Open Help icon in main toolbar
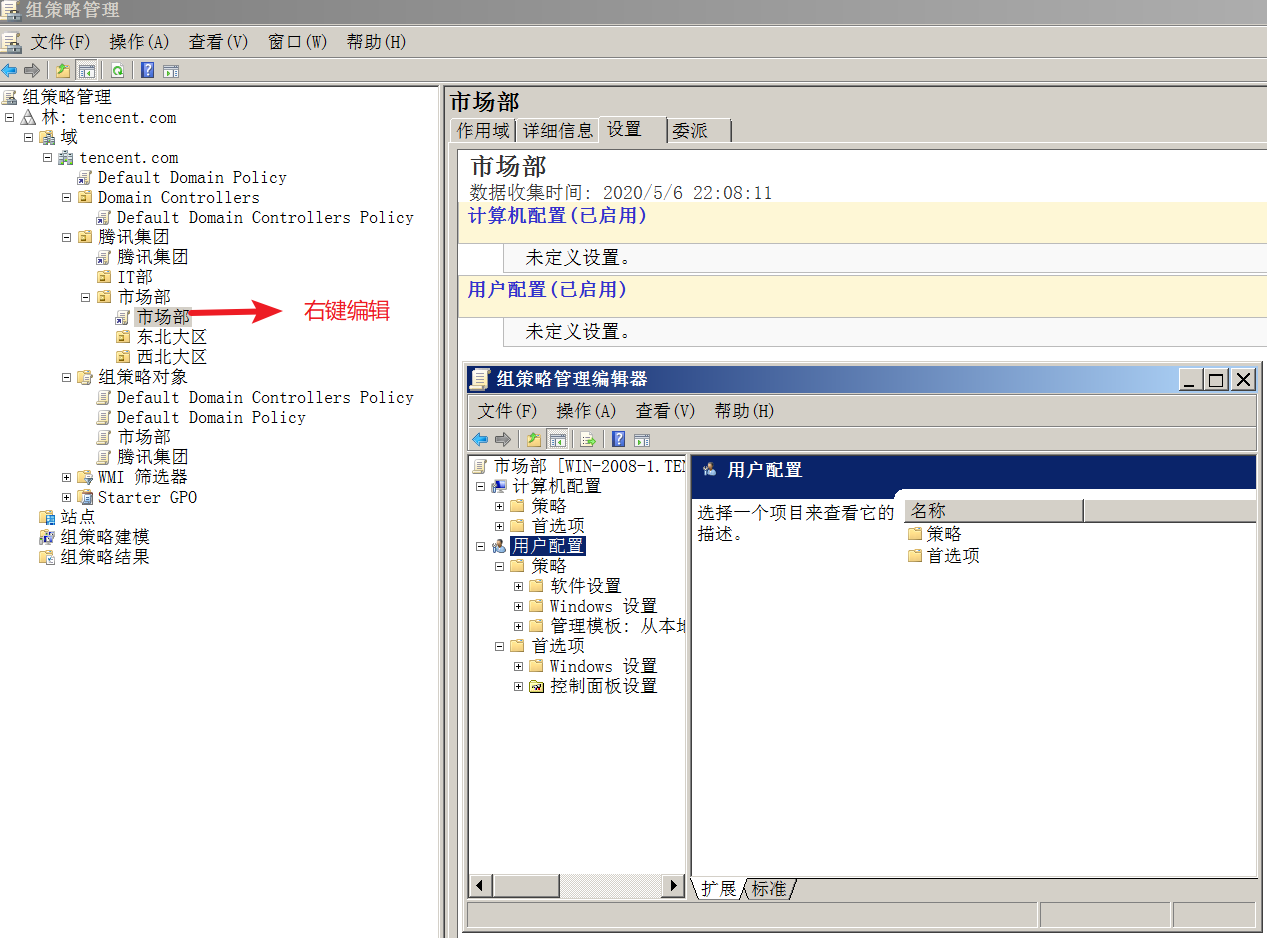Image resolution: width=1267 pixels, height=938 pixels. pyautogui.click(x=148, y=70)
